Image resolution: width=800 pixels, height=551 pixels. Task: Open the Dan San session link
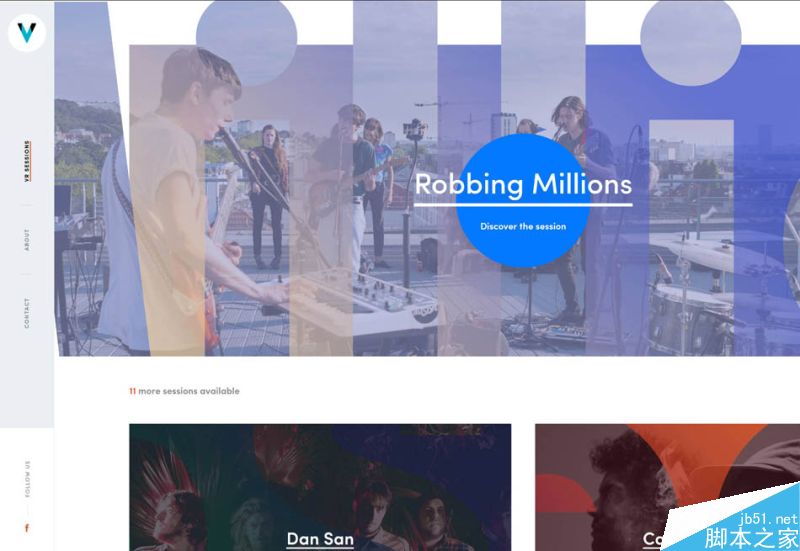pos(320,539)
